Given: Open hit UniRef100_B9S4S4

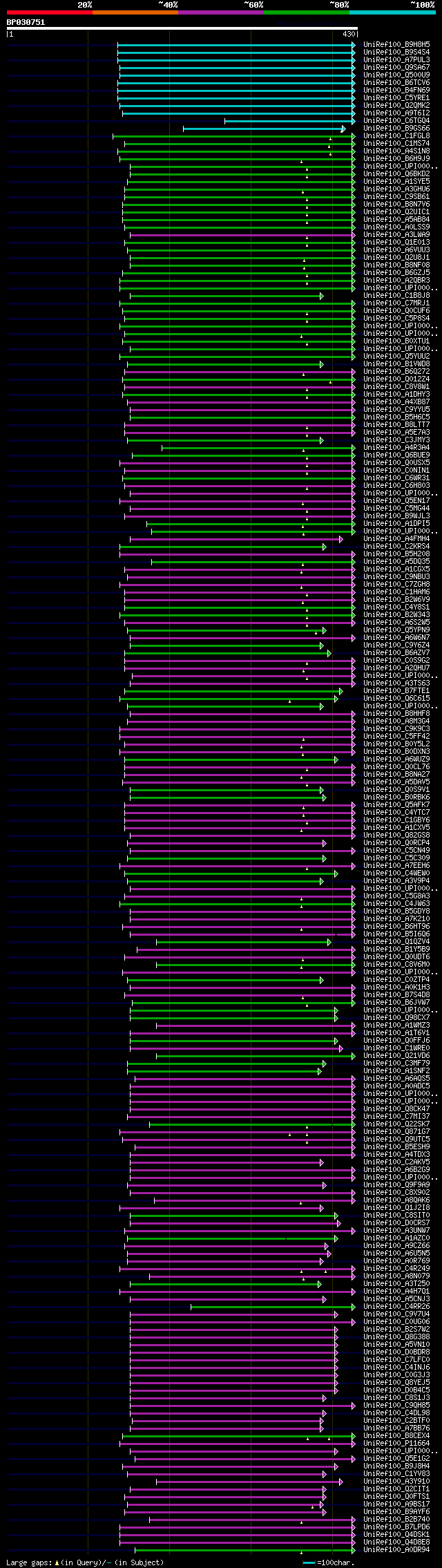Looking at the screenshot, I should [x=396, y=52].
